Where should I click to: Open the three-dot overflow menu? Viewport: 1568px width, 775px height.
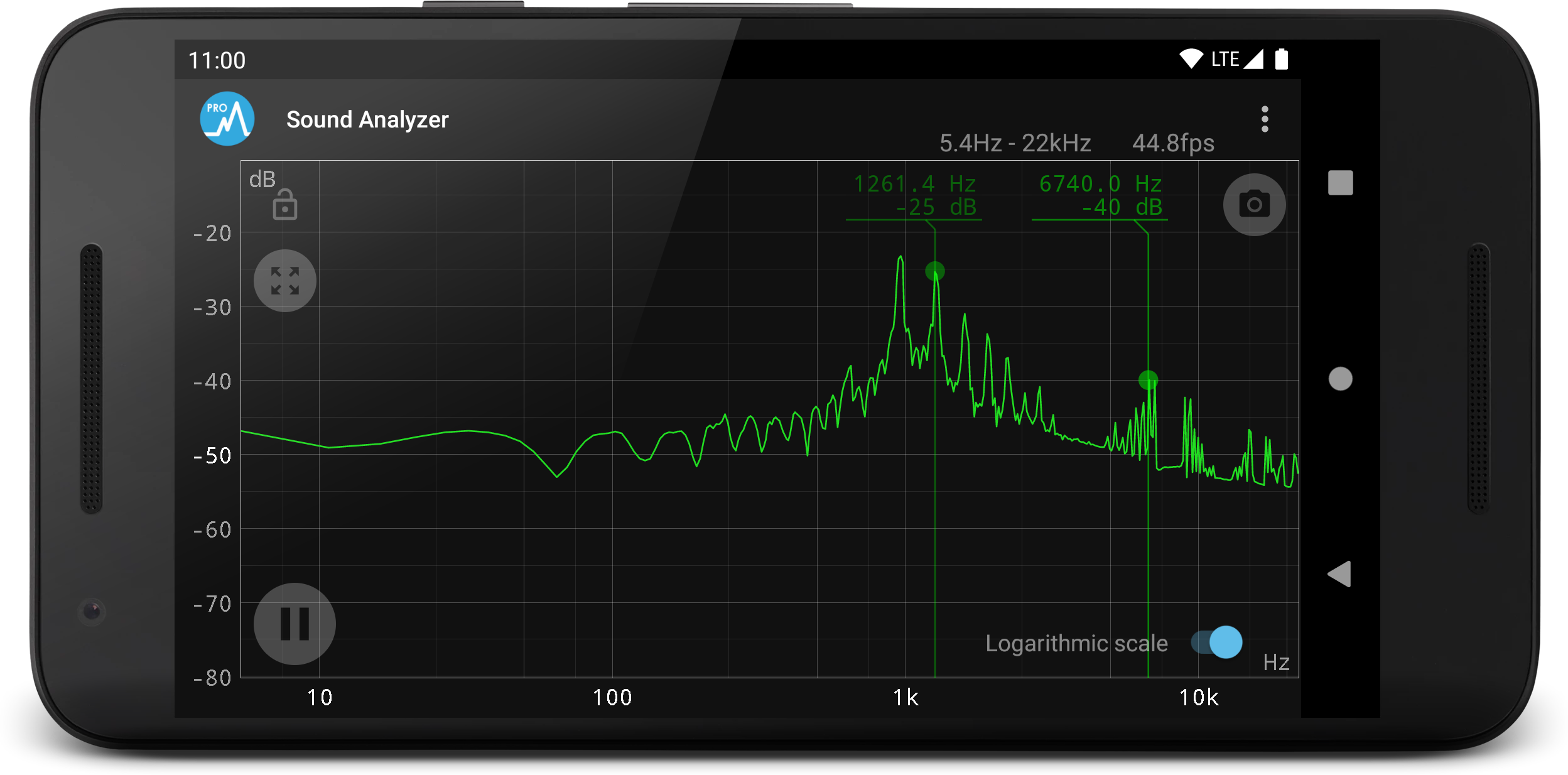(x=1265, y=119)
